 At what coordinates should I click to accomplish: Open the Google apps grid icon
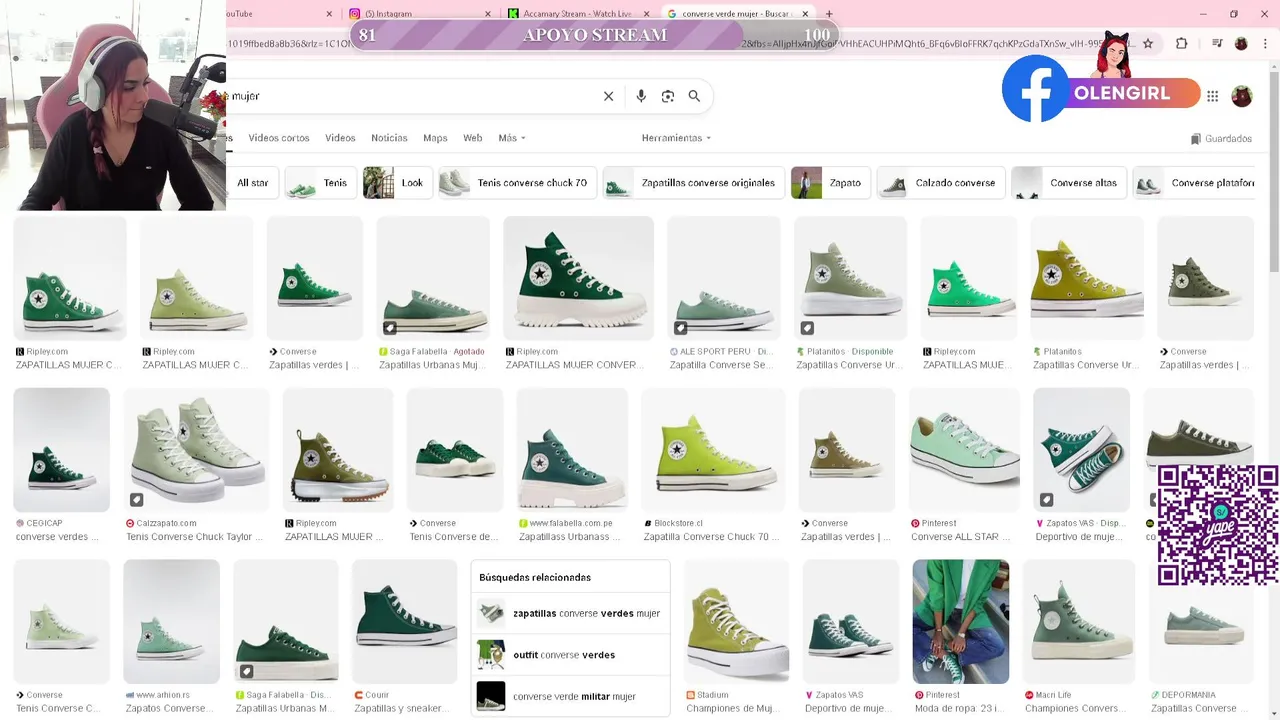tap(1212, 96)
